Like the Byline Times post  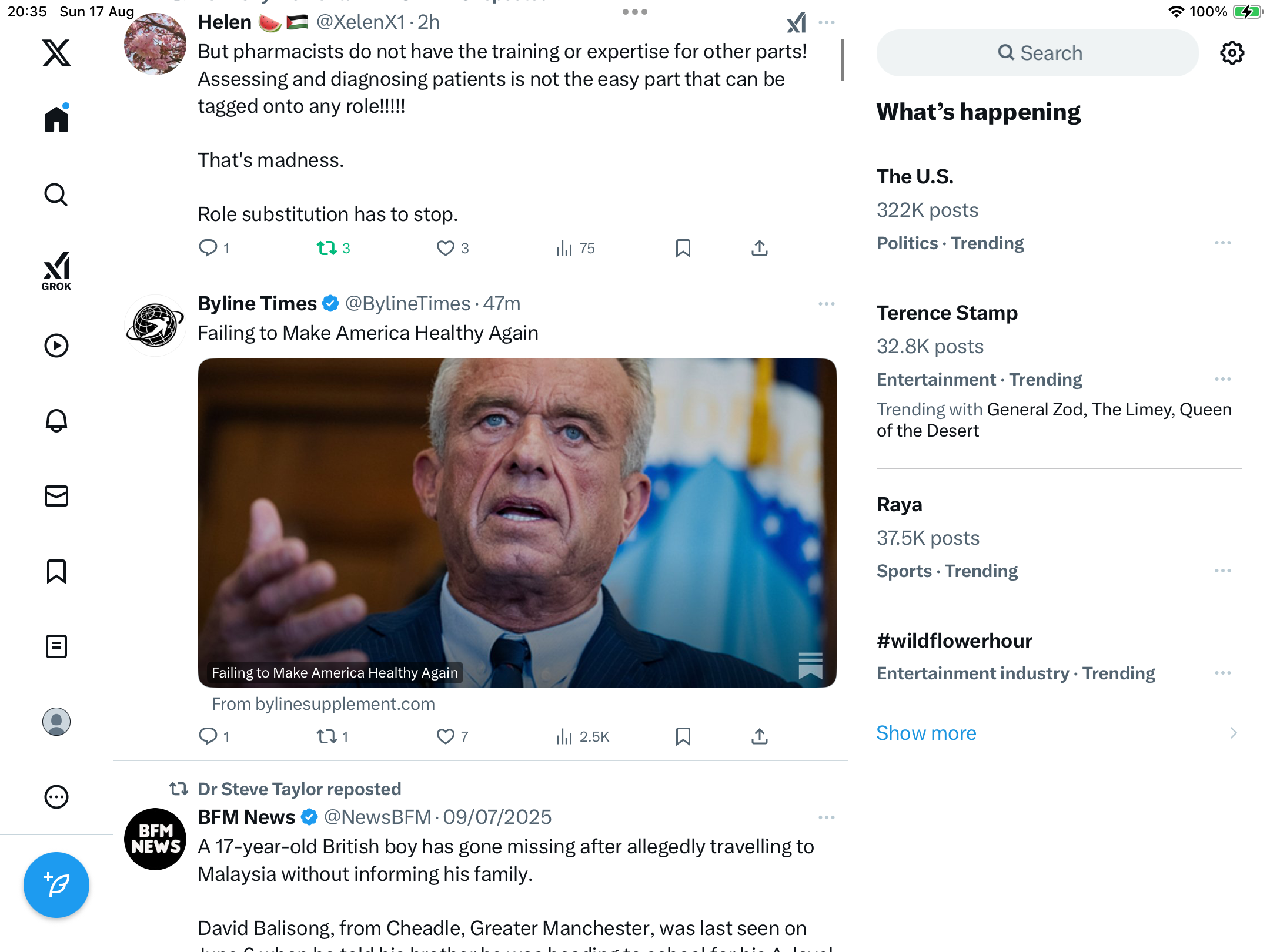point(446,736)
